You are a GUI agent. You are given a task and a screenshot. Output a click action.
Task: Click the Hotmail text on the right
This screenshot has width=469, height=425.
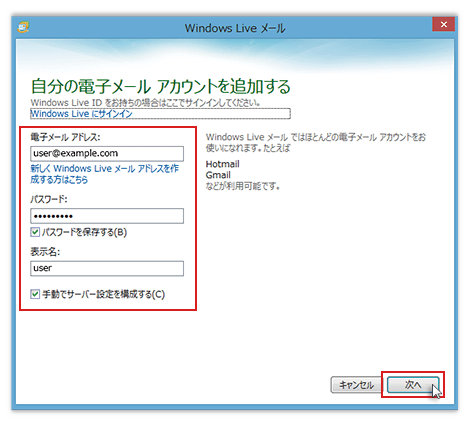pos(223,164)
